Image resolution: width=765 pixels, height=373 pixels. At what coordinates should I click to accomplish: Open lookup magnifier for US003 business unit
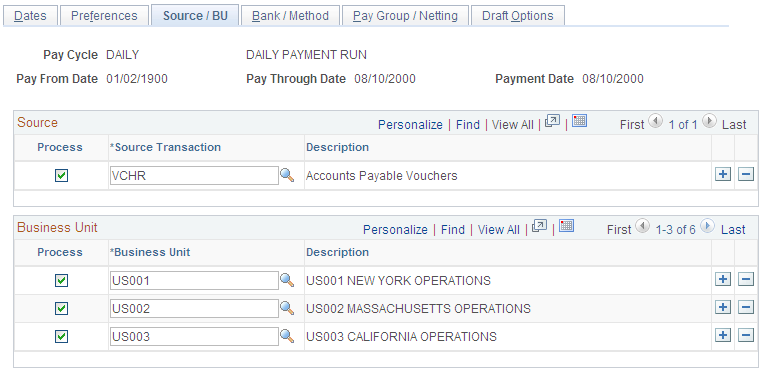287,336
